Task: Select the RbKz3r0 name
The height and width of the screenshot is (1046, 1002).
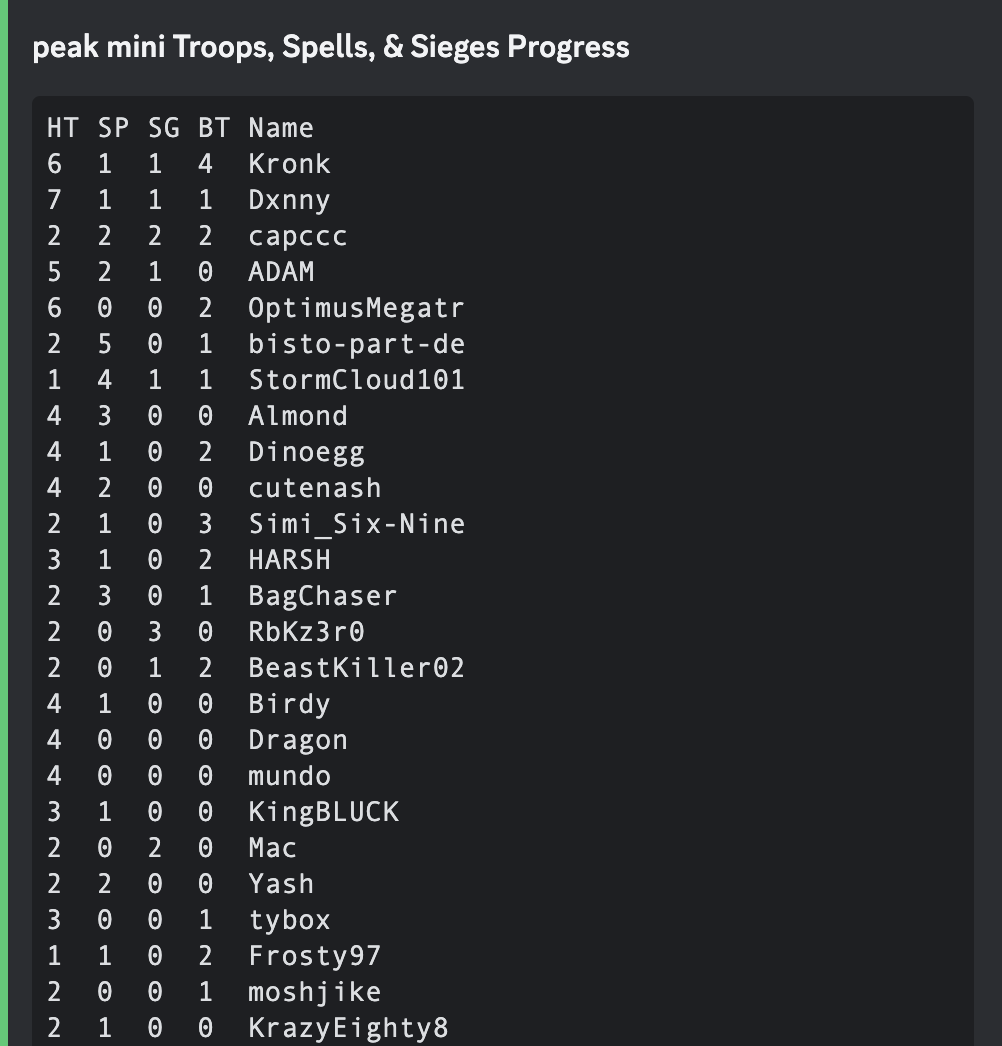Action: coord(306,632)
